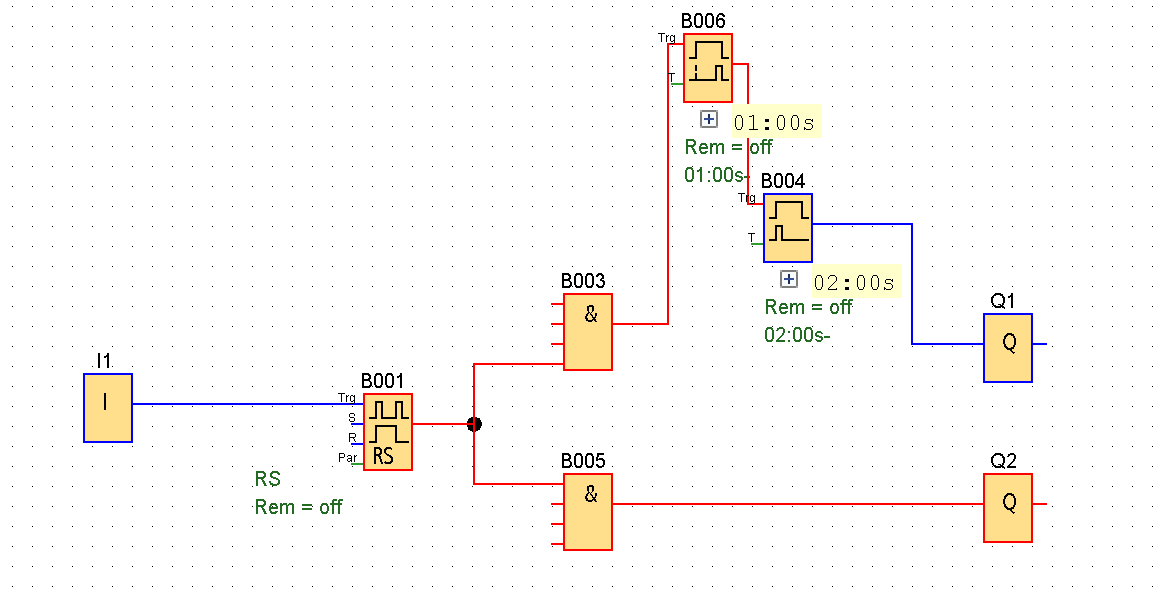Expand parameters under B006 block
1165x604 pixels.
(x=709, y=119)
